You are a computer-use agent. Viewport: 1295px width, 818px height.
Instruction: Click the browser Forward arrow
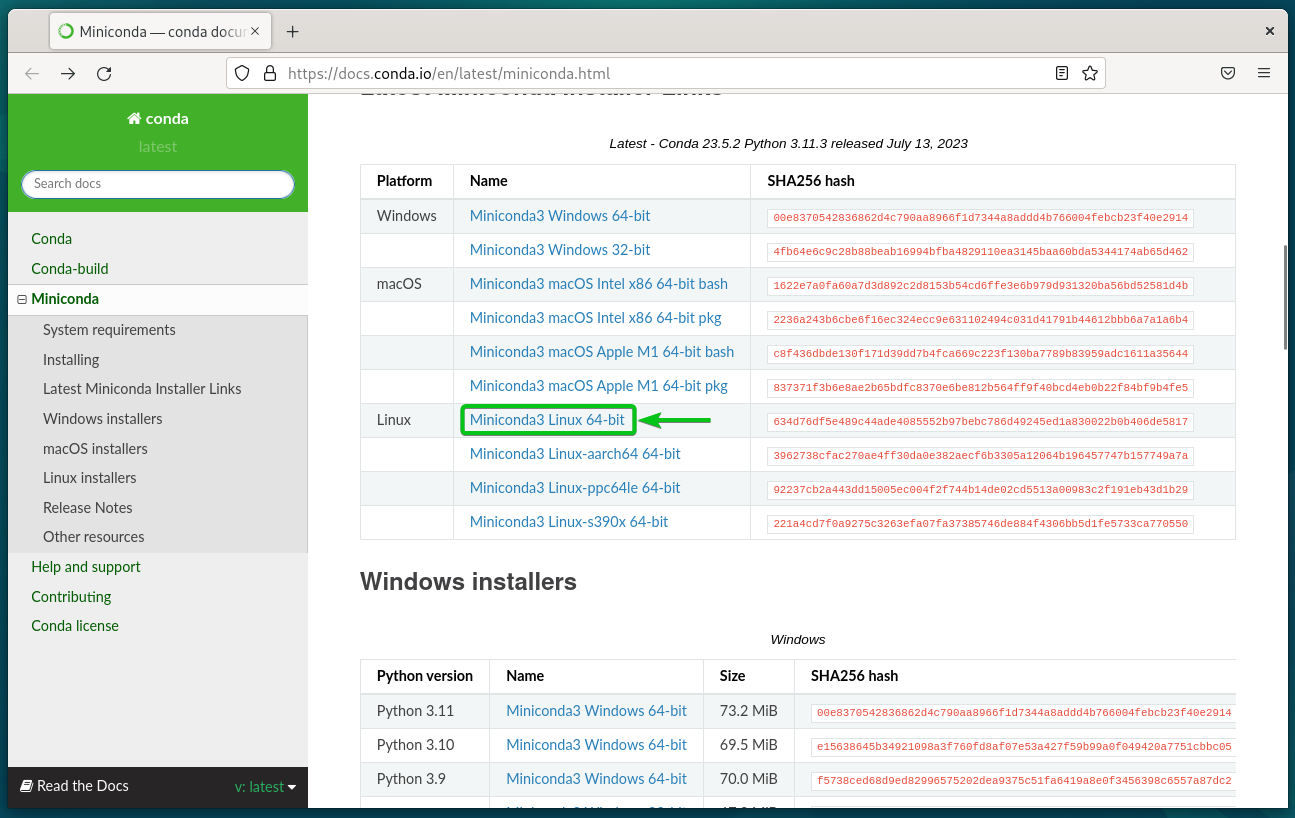tap(68, 73)
